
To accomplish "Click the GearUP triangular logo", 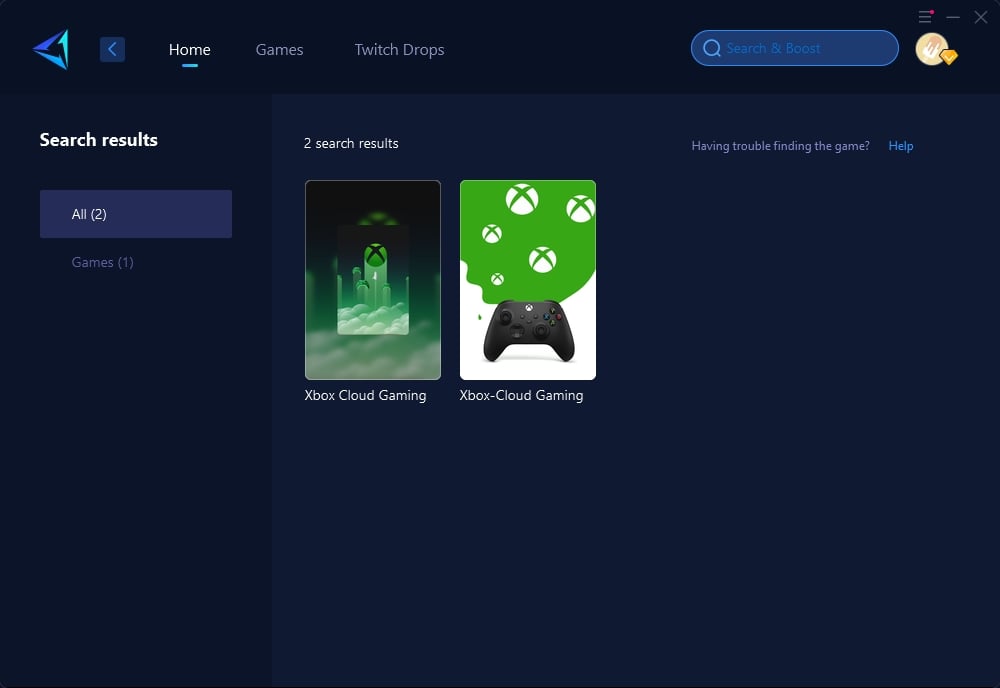I will pyautogui.click(x=51, y=49).
